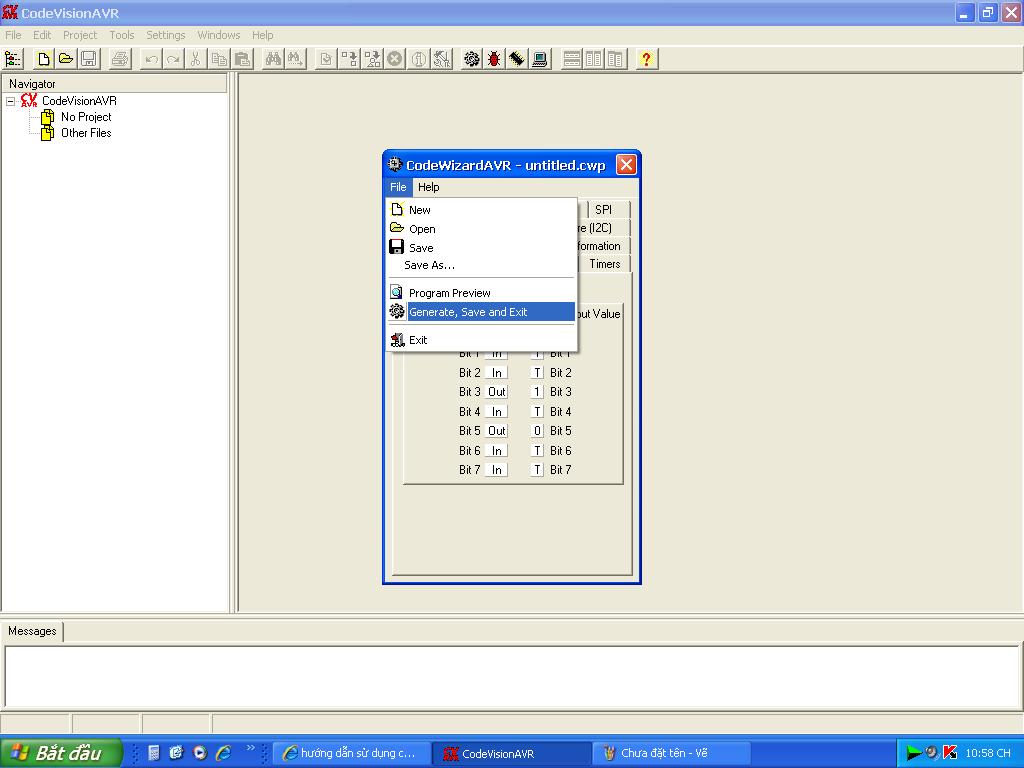
Task: Open the Chip Programmer toolbar icon
Action: pos(516,59)
